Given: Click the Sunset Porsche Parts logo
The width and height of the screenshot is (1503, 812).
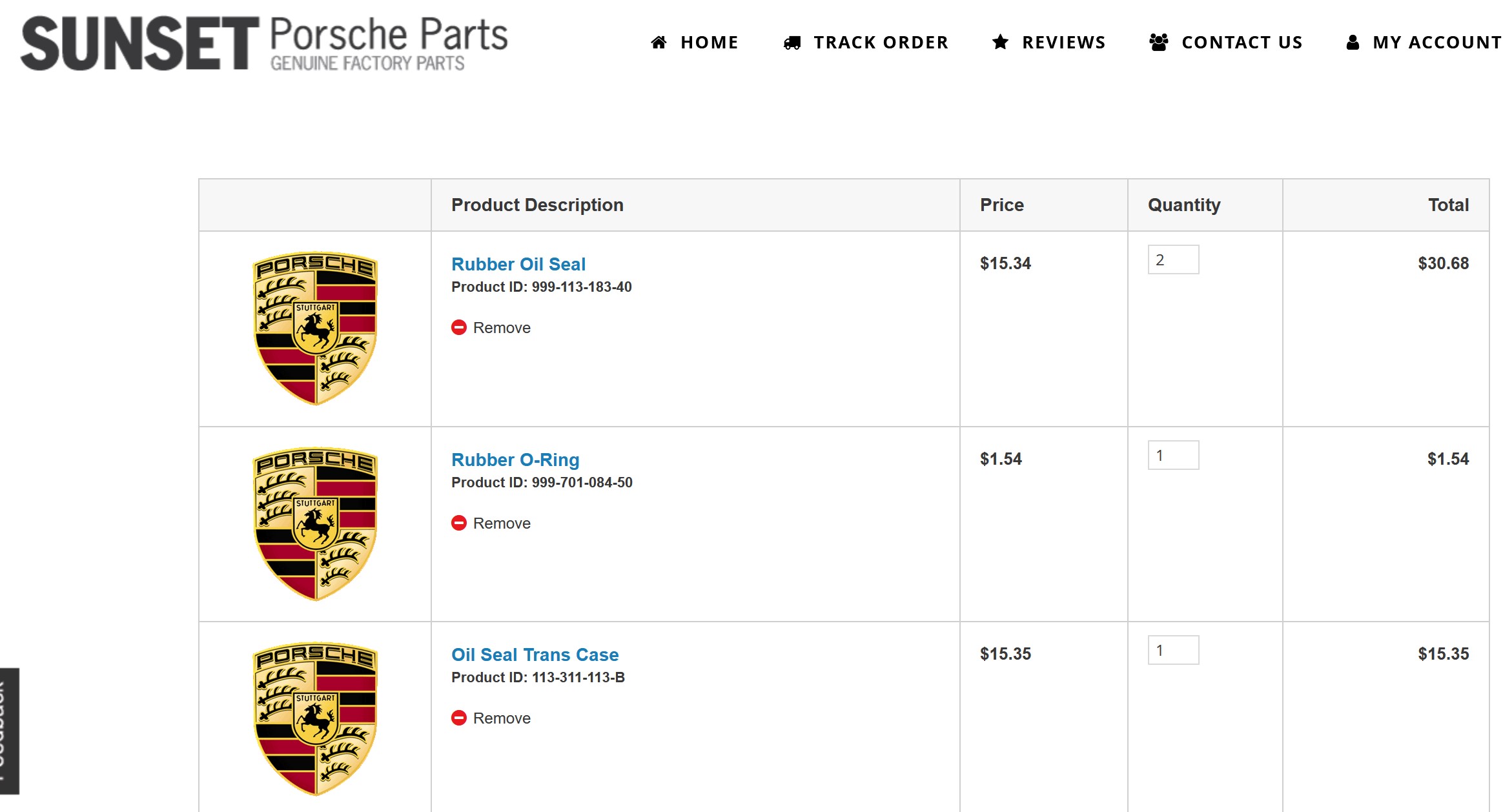Looking at the screenshot, I should coord(264,43).
